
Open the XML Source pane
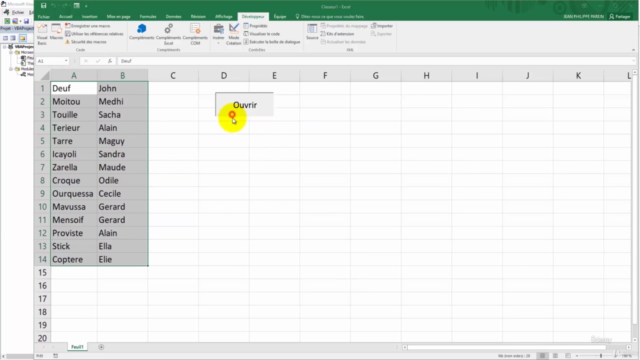click(312, 32)
